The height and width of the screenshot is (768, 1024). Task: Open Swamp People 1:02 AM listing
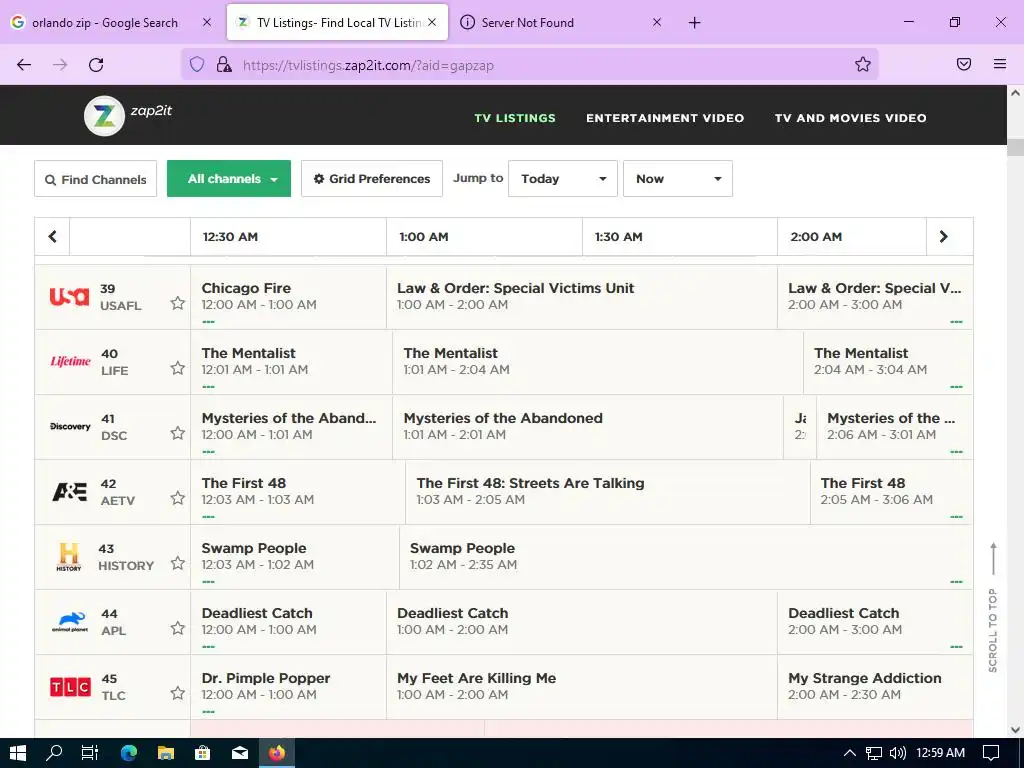[x=686, y=556]
